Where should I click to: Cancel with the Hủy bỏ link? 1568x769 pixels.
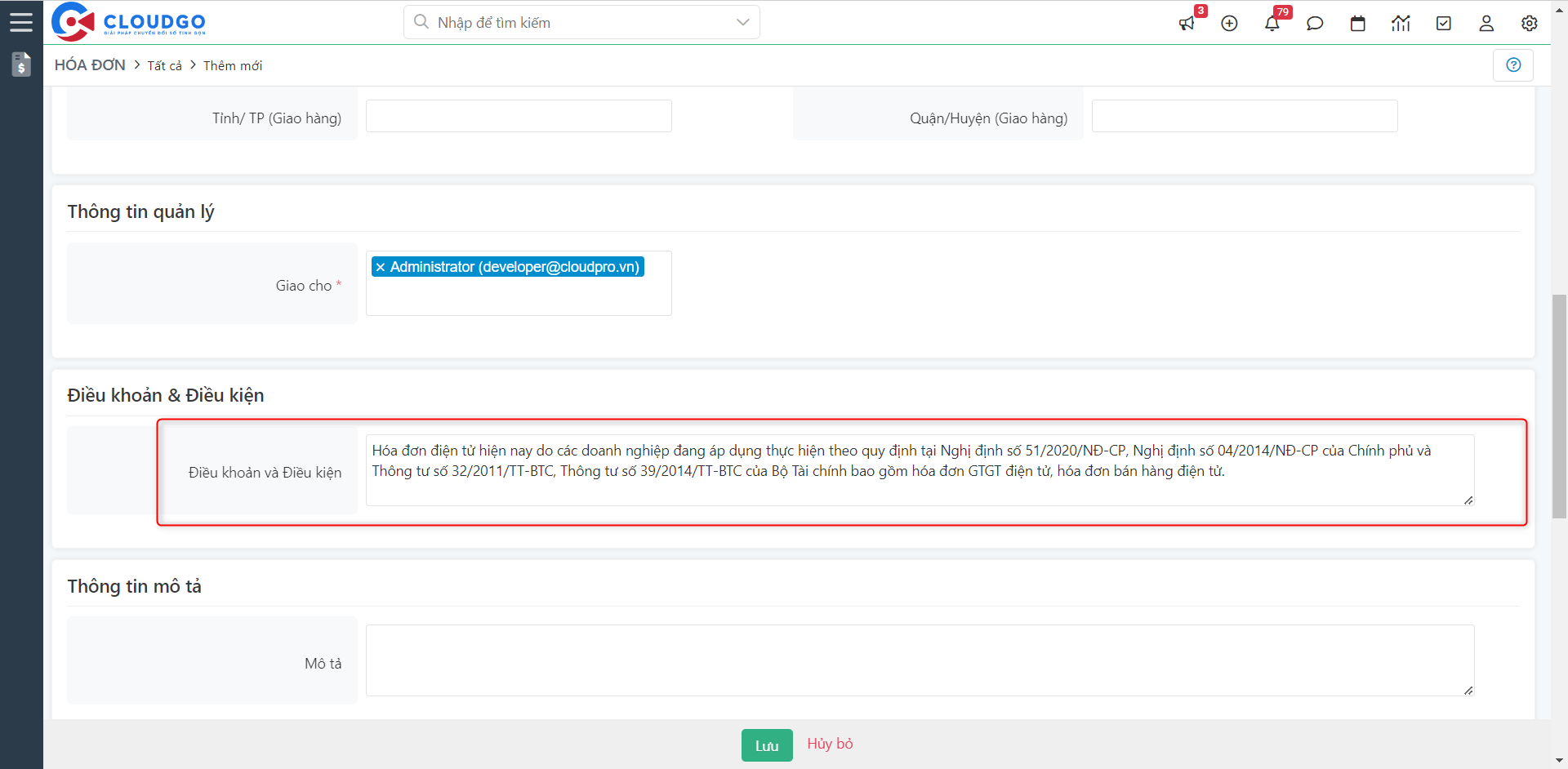tap(830, 744)
